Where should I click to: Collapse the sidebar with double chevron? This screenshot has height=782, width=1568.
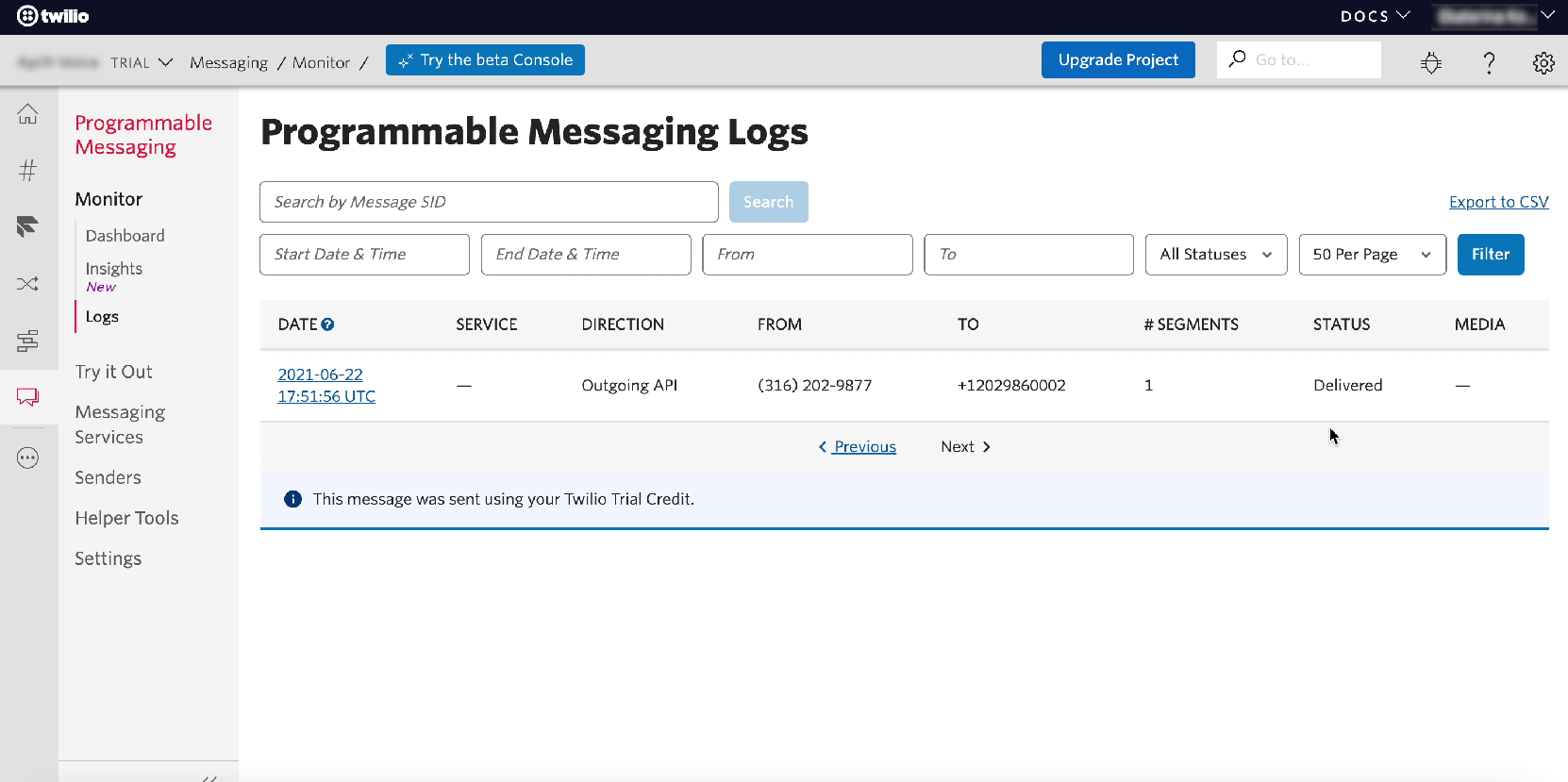(x=209, y=777)
